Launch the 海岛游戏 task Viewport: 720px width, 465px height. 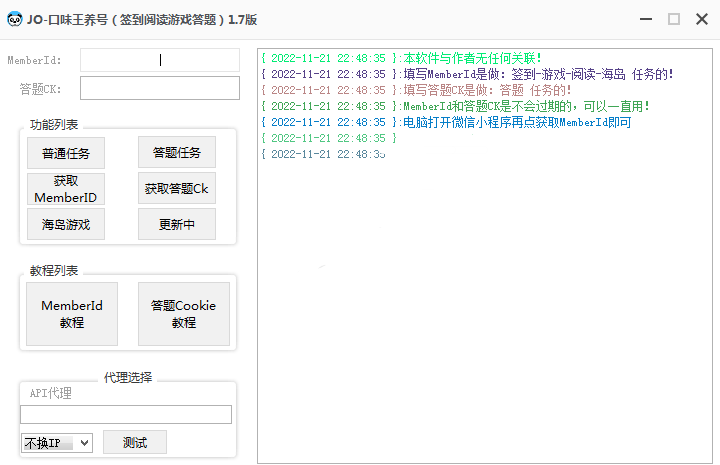(x=66, y=224)
